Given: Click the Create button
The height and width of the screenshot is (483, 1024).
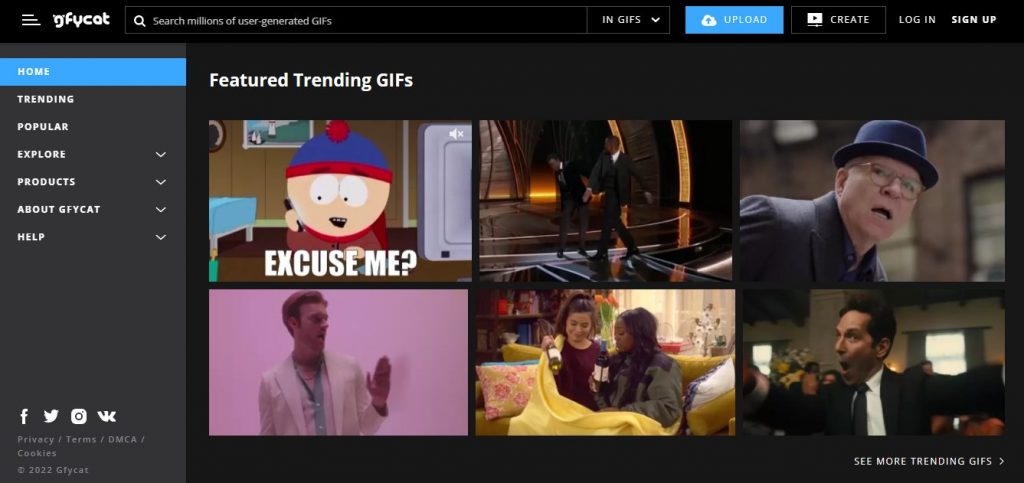Looking at the screenshot, I should pyautogui.click(x=839, y=20).
